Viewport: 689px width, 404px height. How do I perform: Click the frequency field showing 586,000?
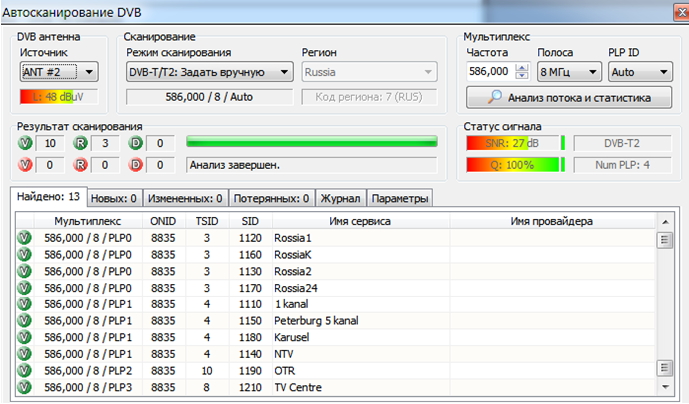point(490,72)
